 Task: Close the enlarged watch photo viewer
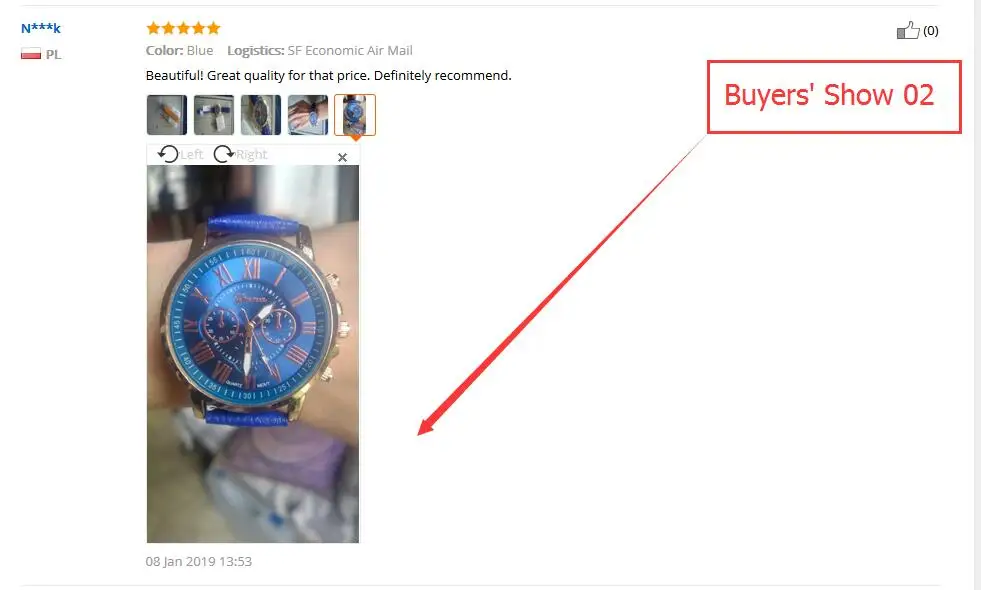point(342,158)
